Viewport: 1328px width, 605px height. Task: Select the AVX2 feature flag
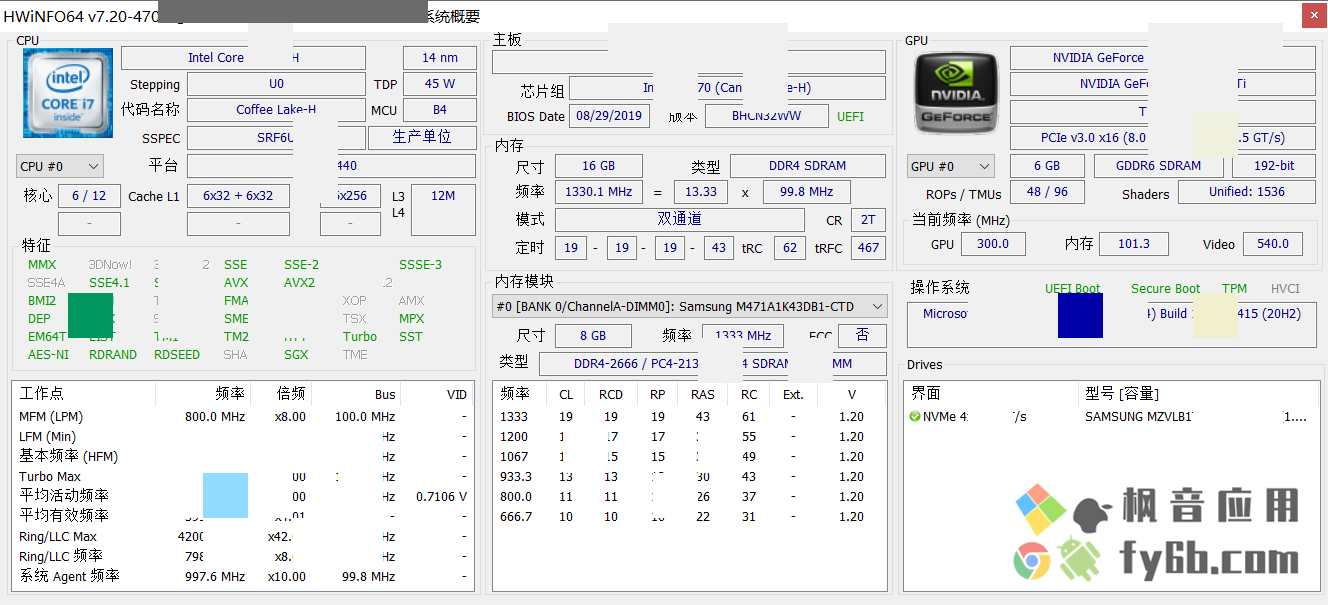[299, 283]
